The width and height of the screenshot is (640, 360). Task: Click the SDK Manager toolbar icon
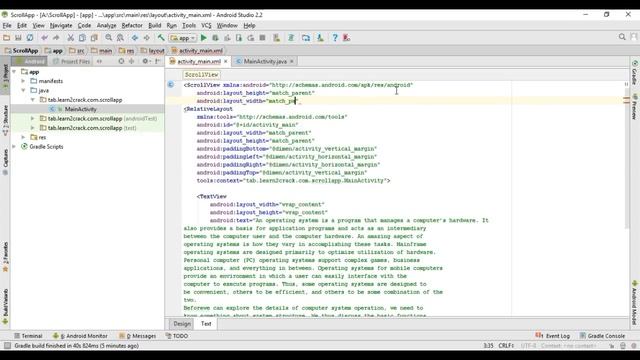[320, 38]
